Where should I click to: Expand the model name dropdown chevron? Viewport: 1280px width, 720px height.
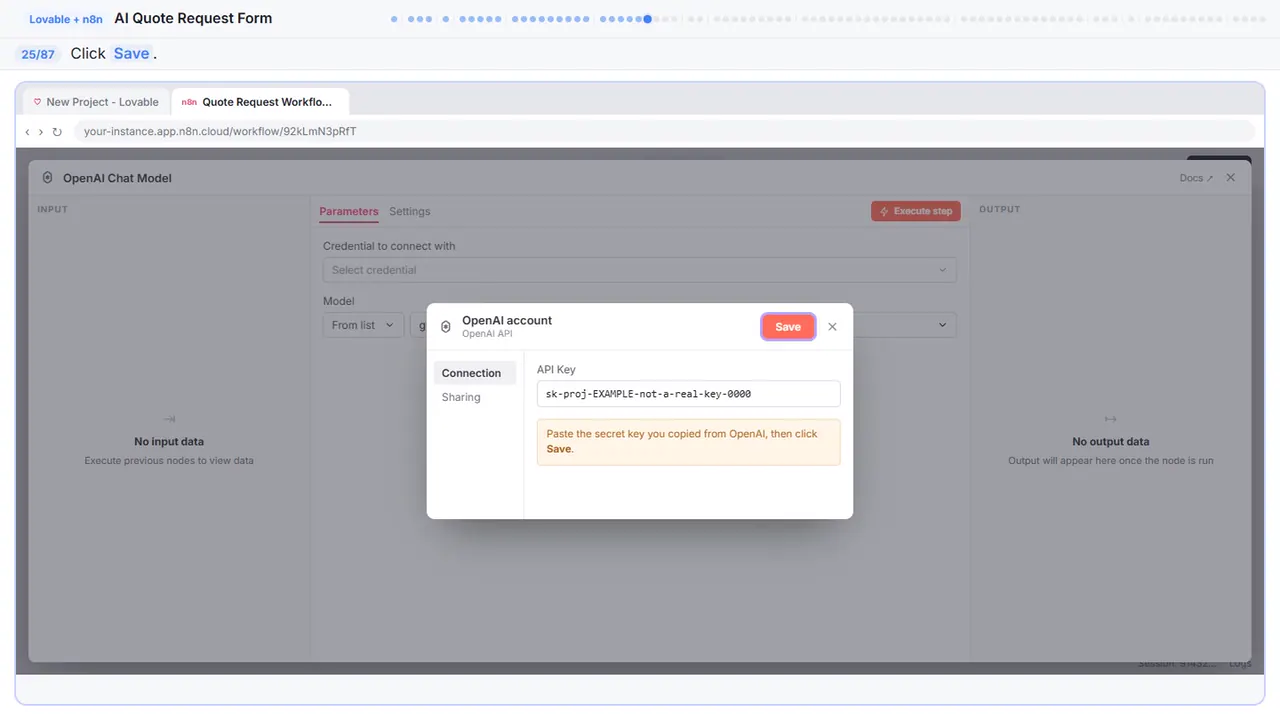[942, 325]
